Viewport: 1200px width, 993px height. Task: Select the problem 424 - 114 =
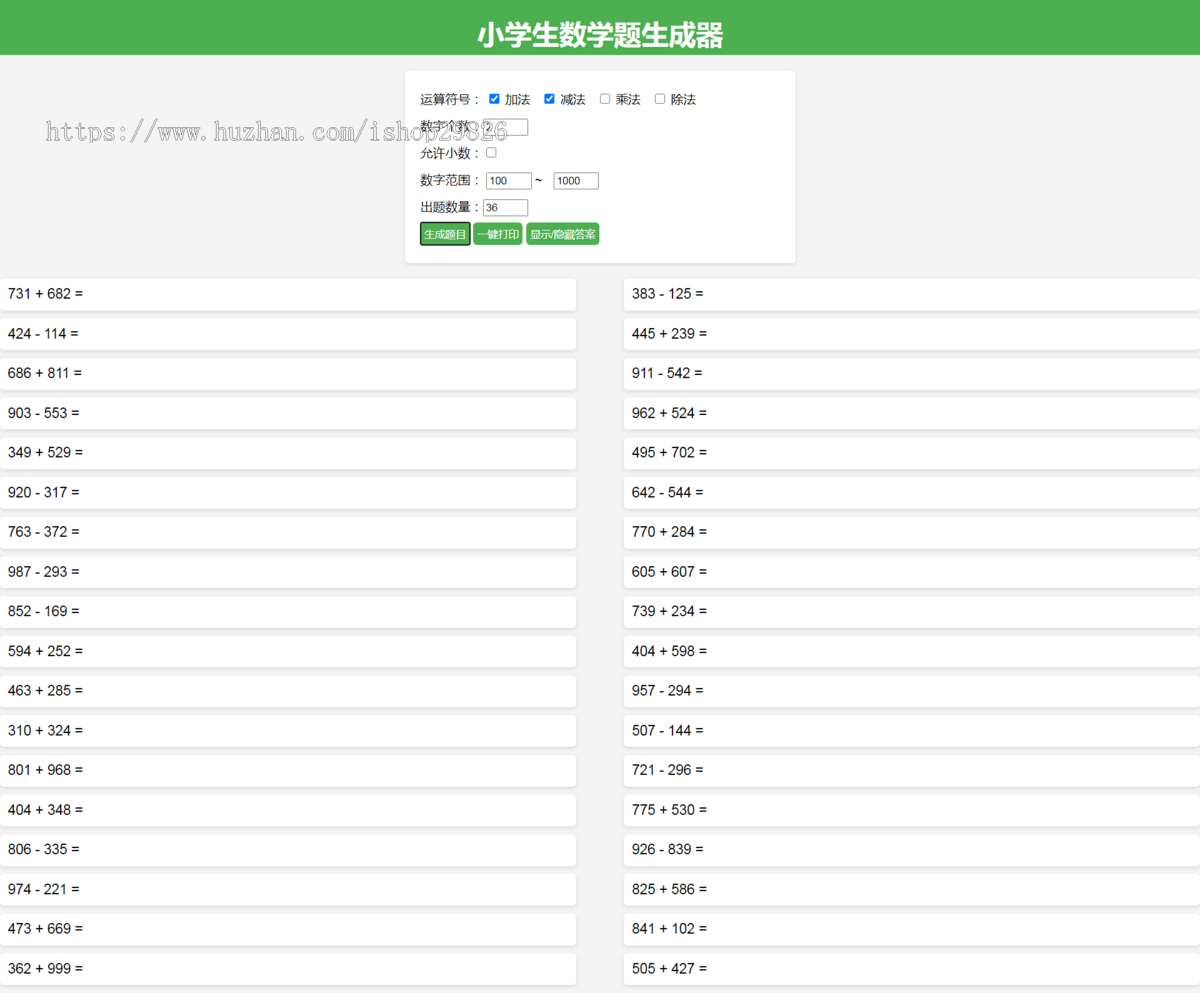[x=288, y=334]
